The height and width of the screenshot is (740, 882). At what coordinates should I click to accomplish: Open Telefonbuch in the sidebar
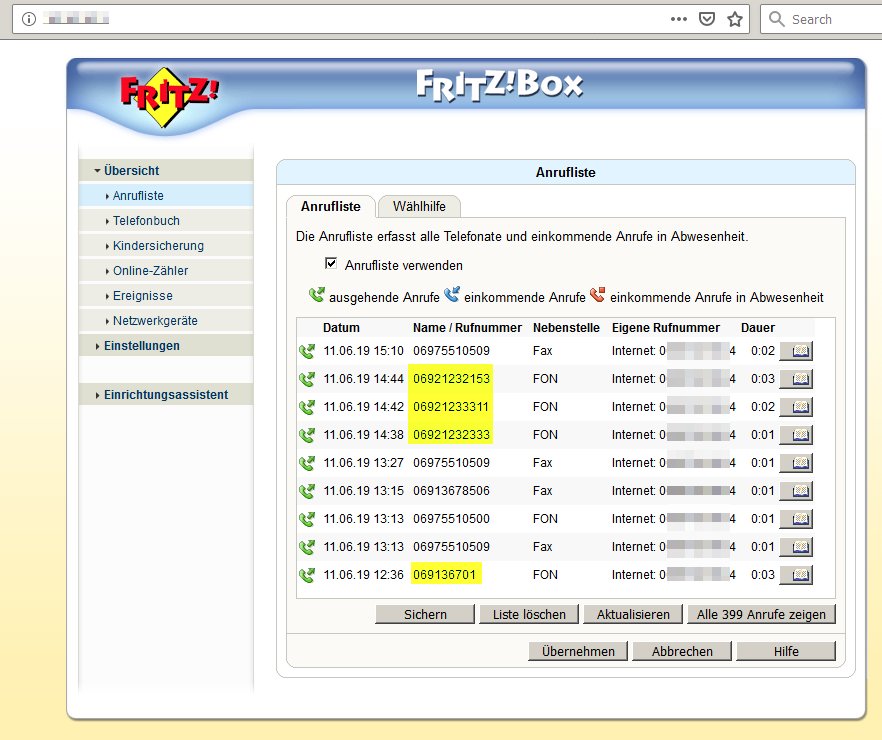click(x=166, y=221)
